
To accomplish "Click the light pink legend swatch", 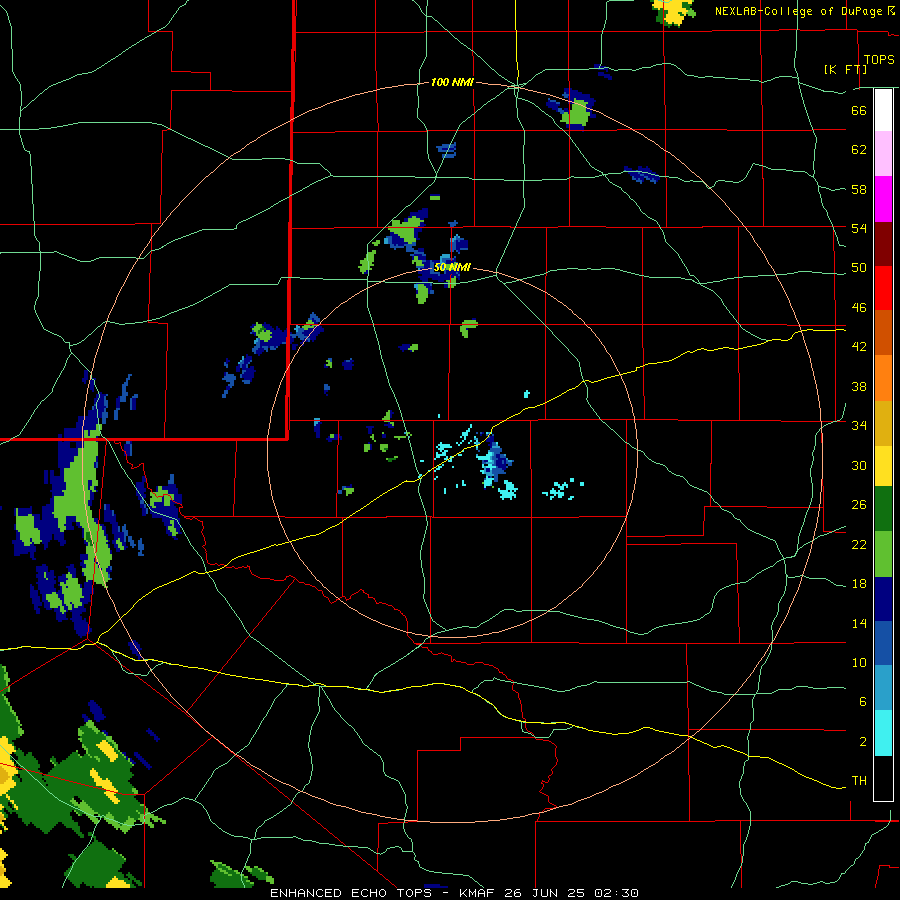I will pyautogui.click(x=883, y=154).
